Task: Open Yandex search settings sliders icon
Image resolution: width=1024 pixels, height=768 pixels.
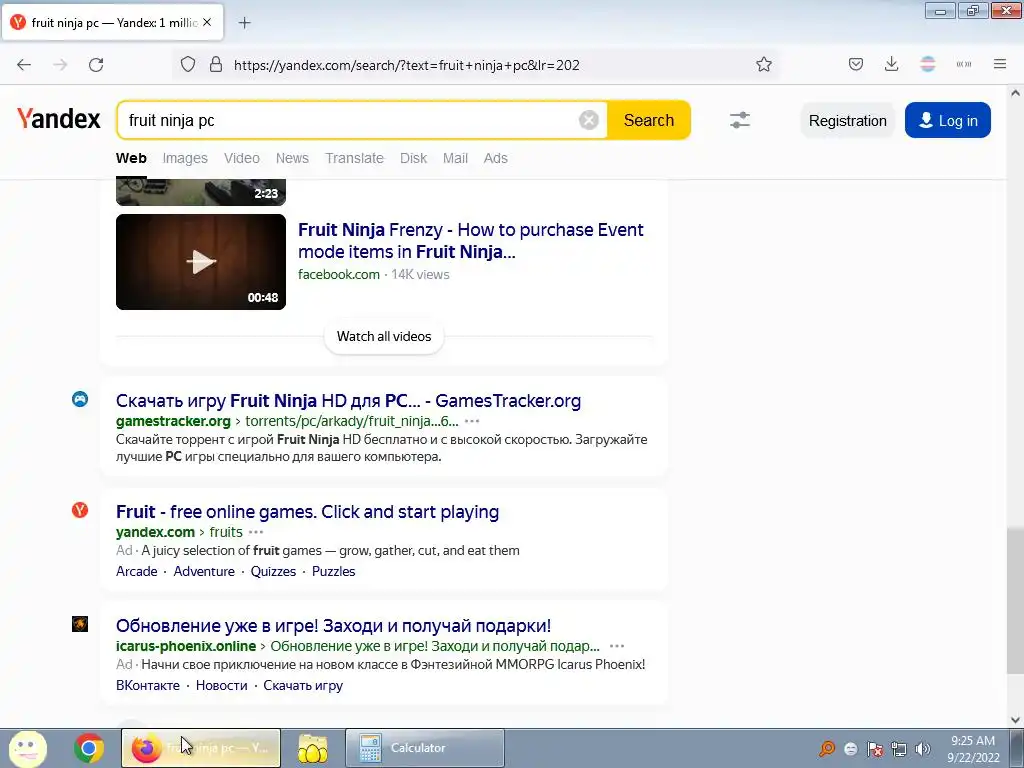Action: [x=739, y=120]
